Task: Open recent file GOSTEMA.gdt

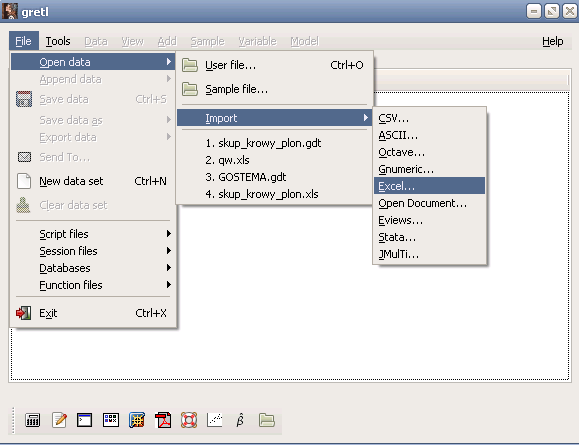Action: [x=274, y=177]
